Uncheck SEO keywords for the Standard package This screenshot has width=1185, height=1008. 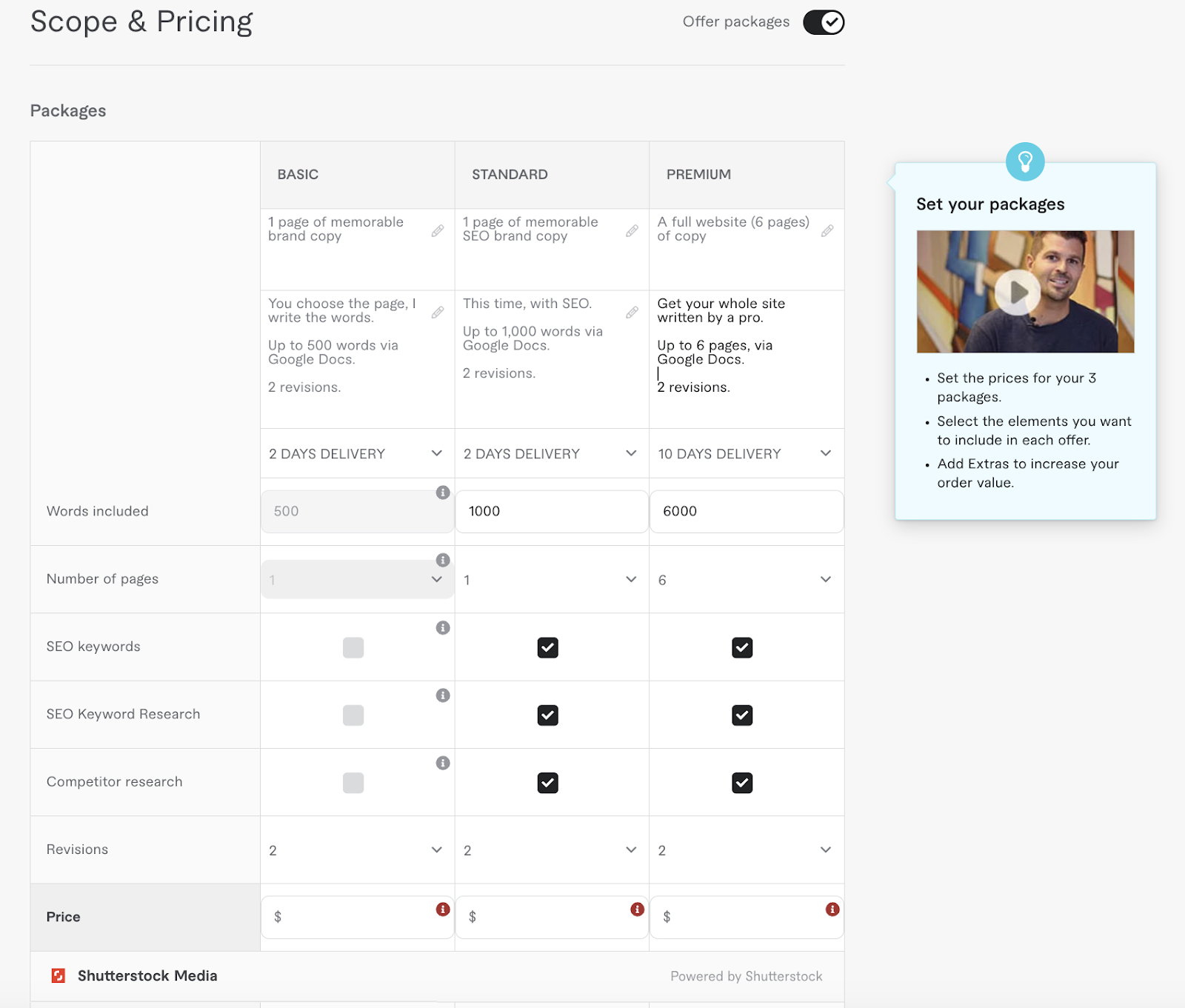pyautogui.click(x=547, y=647)
